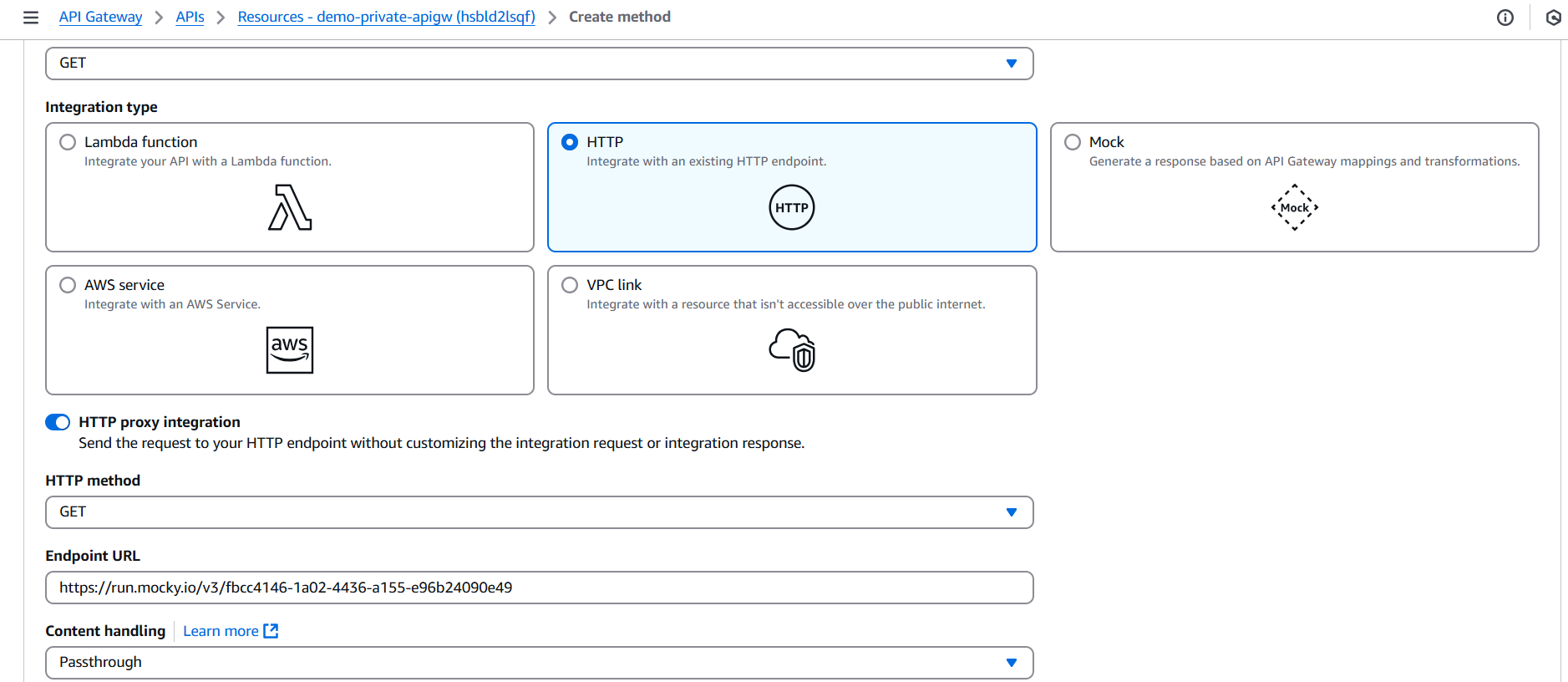
Task: Click the Lambda function symbol icon
Action: tap(290, 207)
